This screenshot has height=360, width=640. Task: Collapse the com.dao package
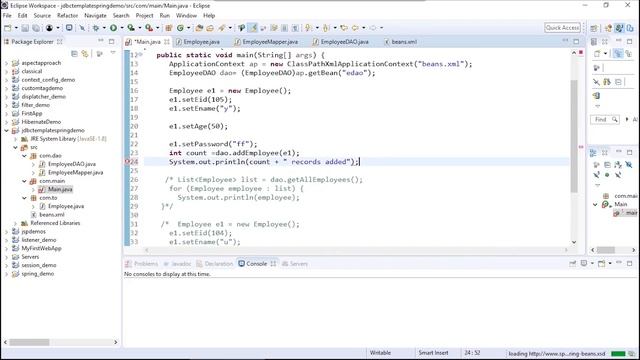click(x=24, y=156)
